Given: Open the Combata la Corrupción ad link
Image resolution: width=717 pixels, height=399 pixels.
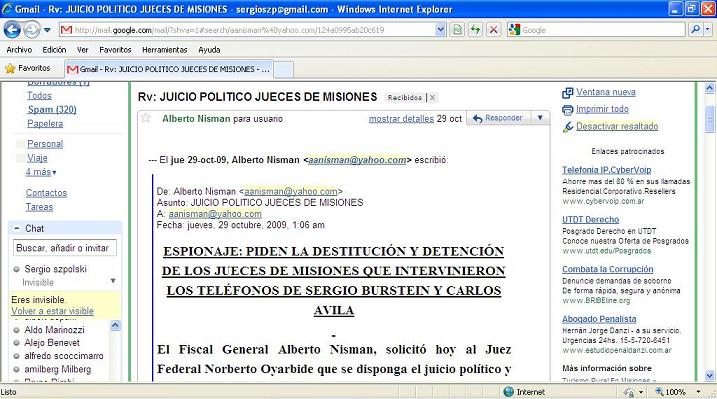Looking at the screenshot, I should (608, 270).
